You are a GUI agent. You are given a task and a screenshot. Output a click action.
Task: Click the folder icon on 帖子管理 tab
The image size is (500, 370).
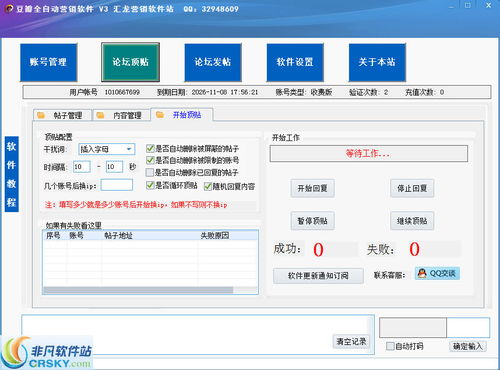[x=41, y=115]
